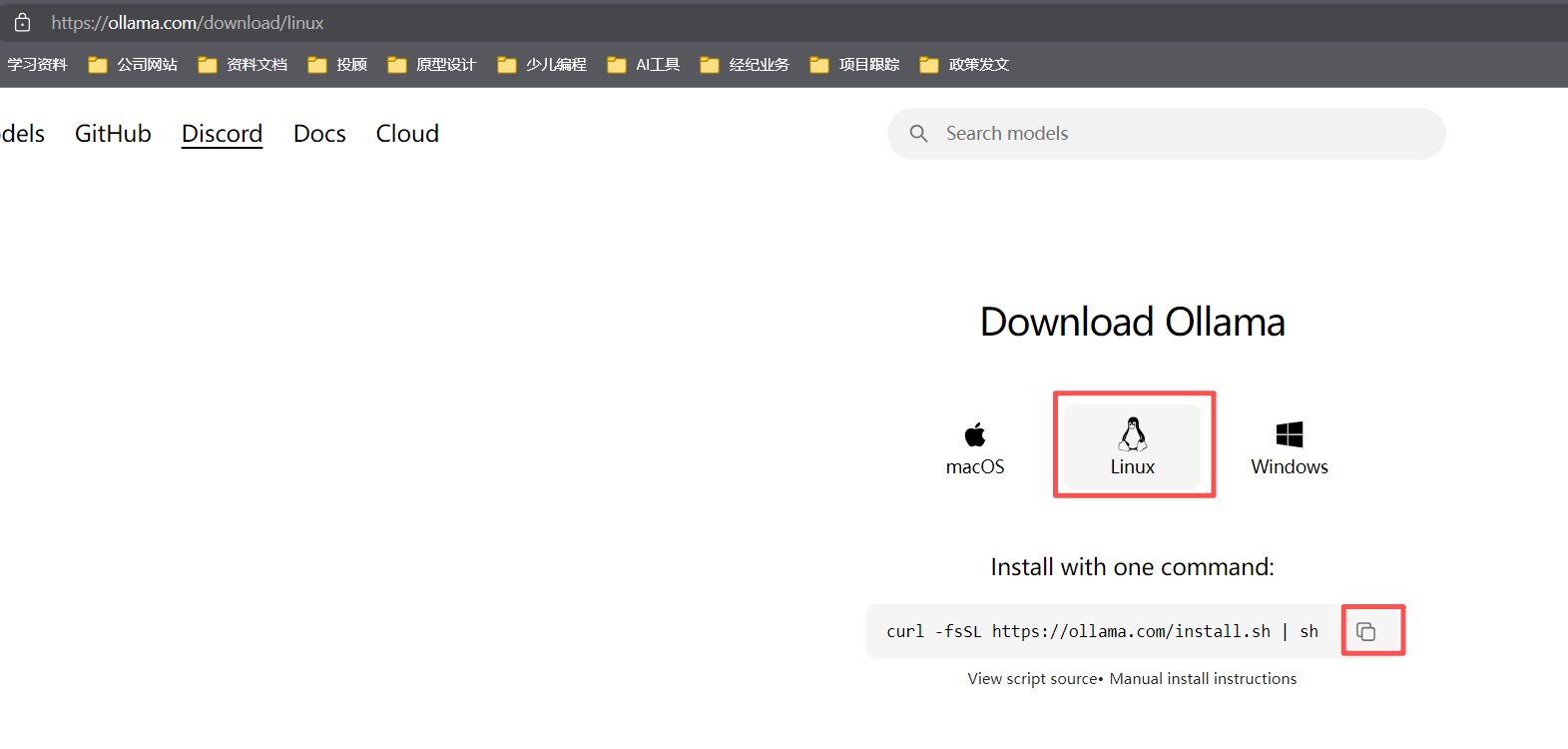Click the Install with one command text
The height and width of the screenshot is (749, 1568).
pyautogui.click(x=1133, y=567)
